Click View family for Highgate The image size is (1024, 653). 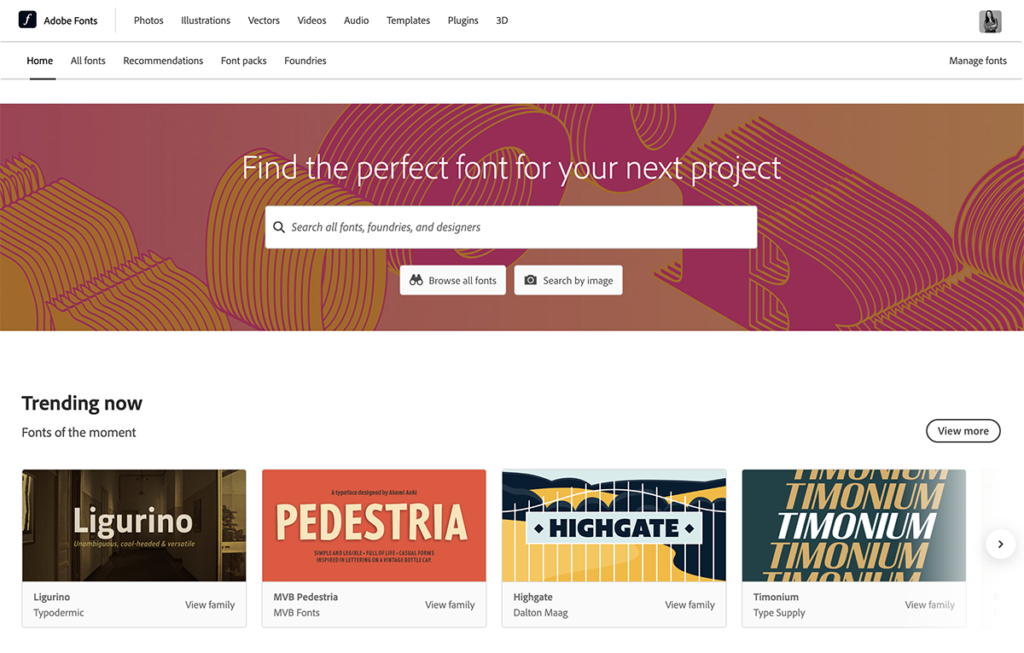pyautogui.click(x=690, y=605)
